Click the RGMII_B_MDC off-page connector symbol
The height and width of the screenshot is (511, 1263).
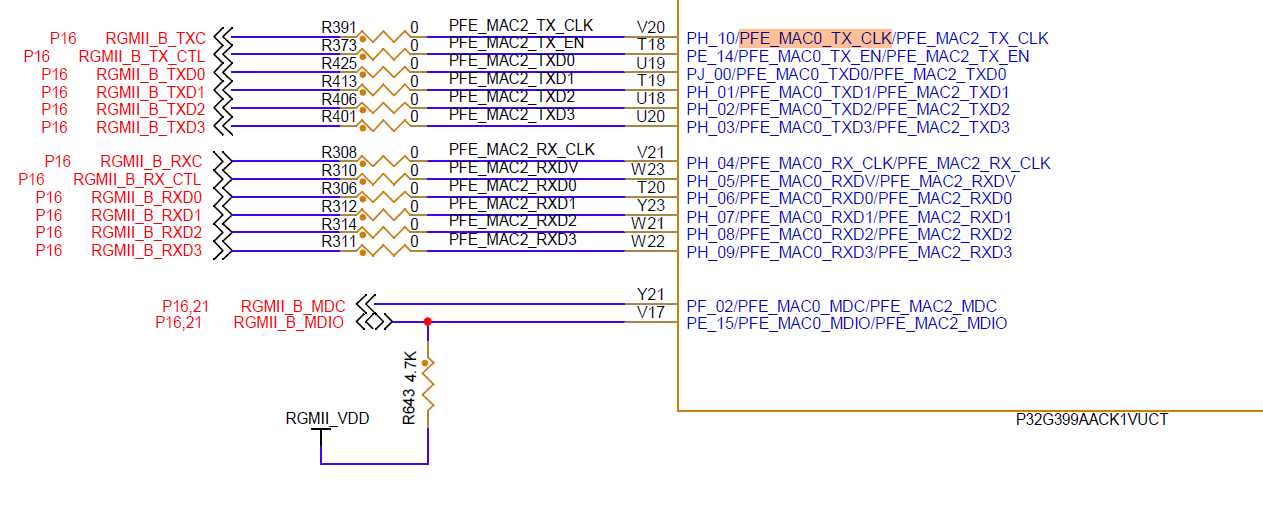(366, 304)
